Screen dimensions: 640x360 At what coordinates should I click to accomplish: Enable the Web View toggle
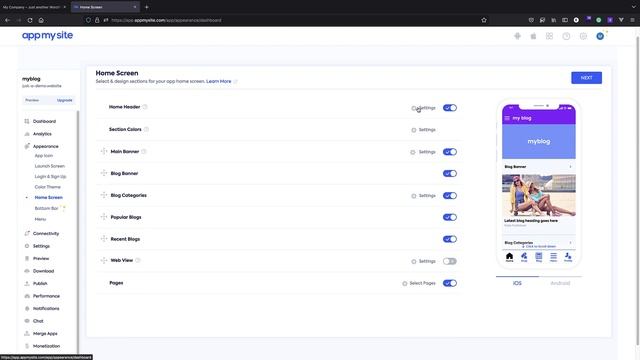449,261
